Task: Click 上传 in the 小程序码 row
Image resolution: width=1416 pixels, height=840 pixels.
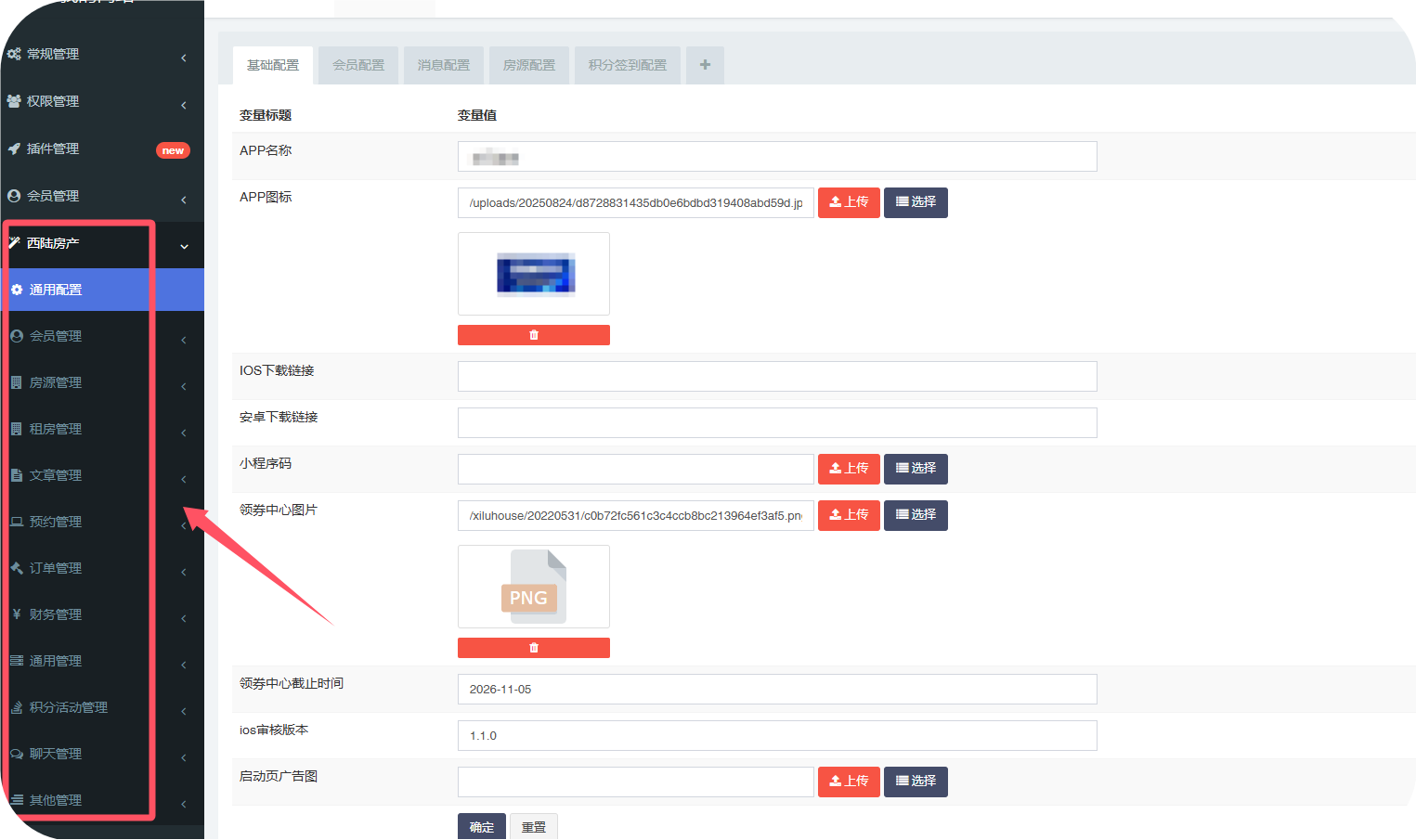Action: point(849,469)
